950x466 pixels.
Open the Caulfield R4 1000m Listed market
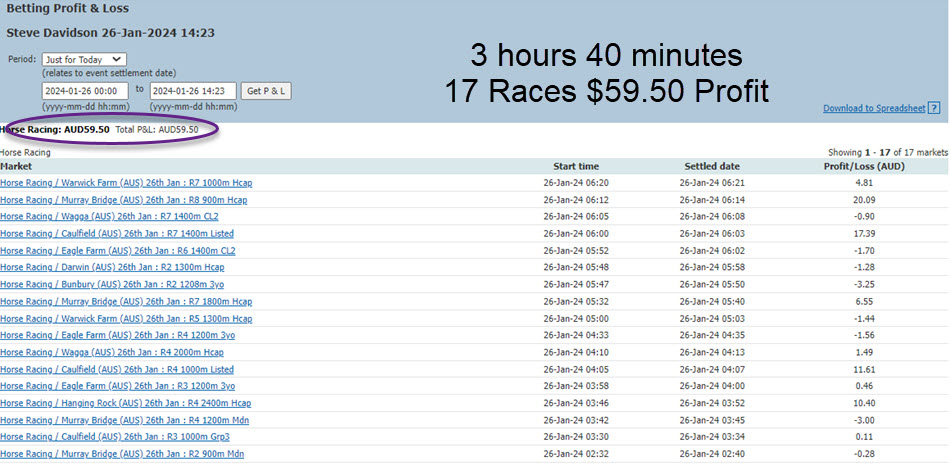117,370
